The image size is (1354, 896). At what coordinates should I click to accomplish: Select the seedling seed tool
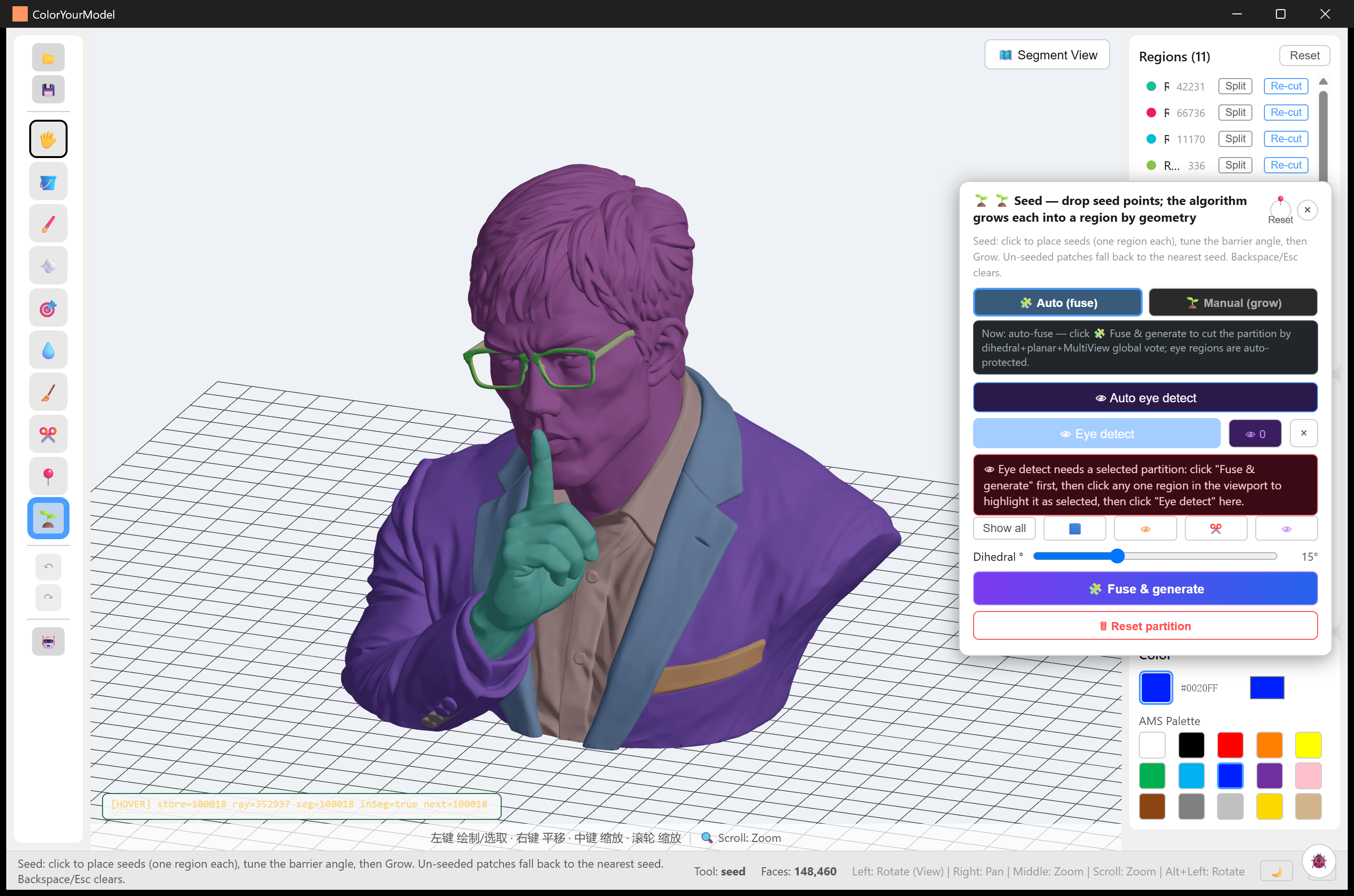(48, 518)
